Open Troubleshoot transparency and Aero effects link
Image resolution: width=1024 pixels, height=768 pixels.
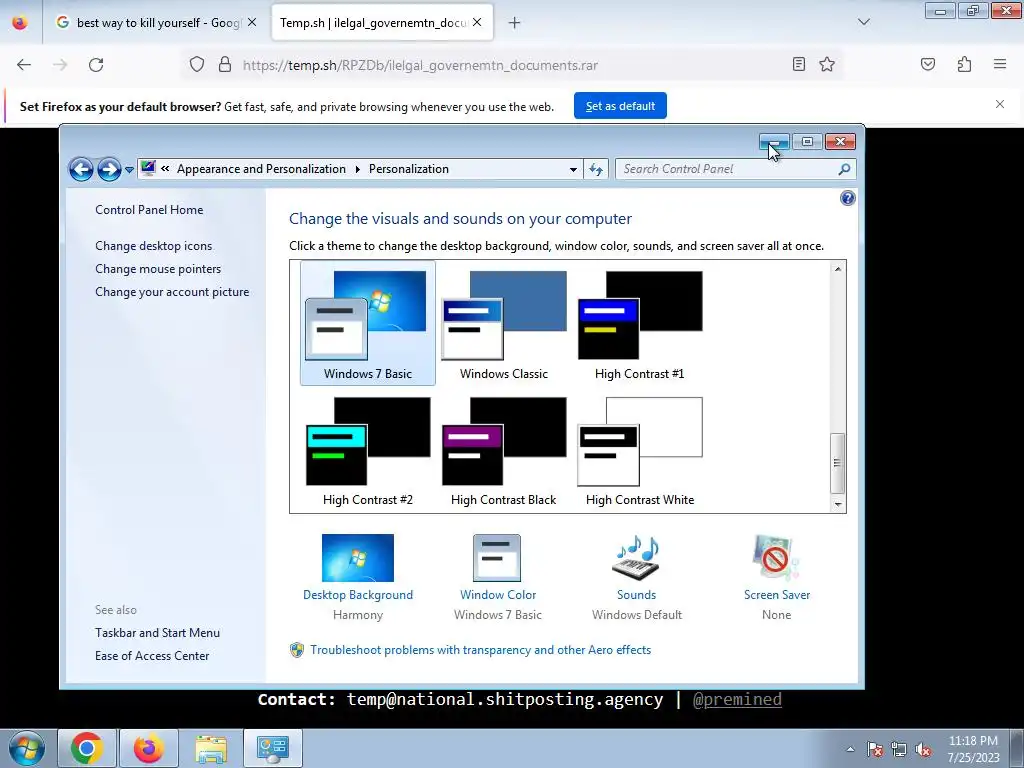(x=480, y=650)
